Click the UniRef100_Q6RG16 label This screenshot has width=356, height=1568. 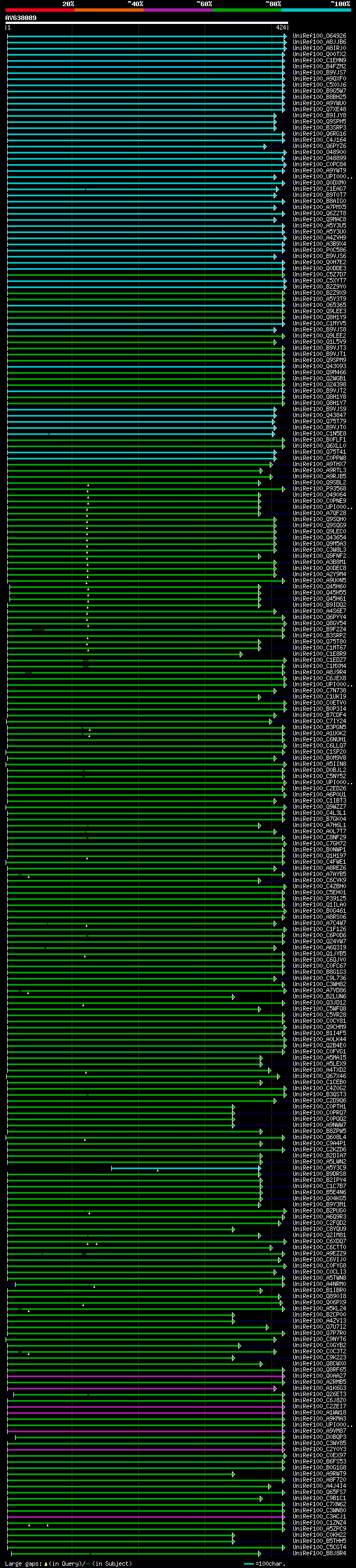coord(319,134)
